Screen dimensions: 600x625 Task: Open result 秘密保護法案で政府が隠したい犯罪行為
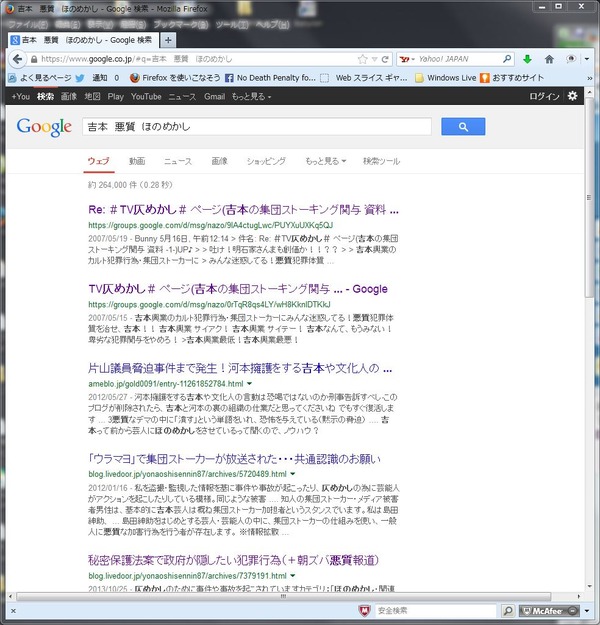coord(233,560)
